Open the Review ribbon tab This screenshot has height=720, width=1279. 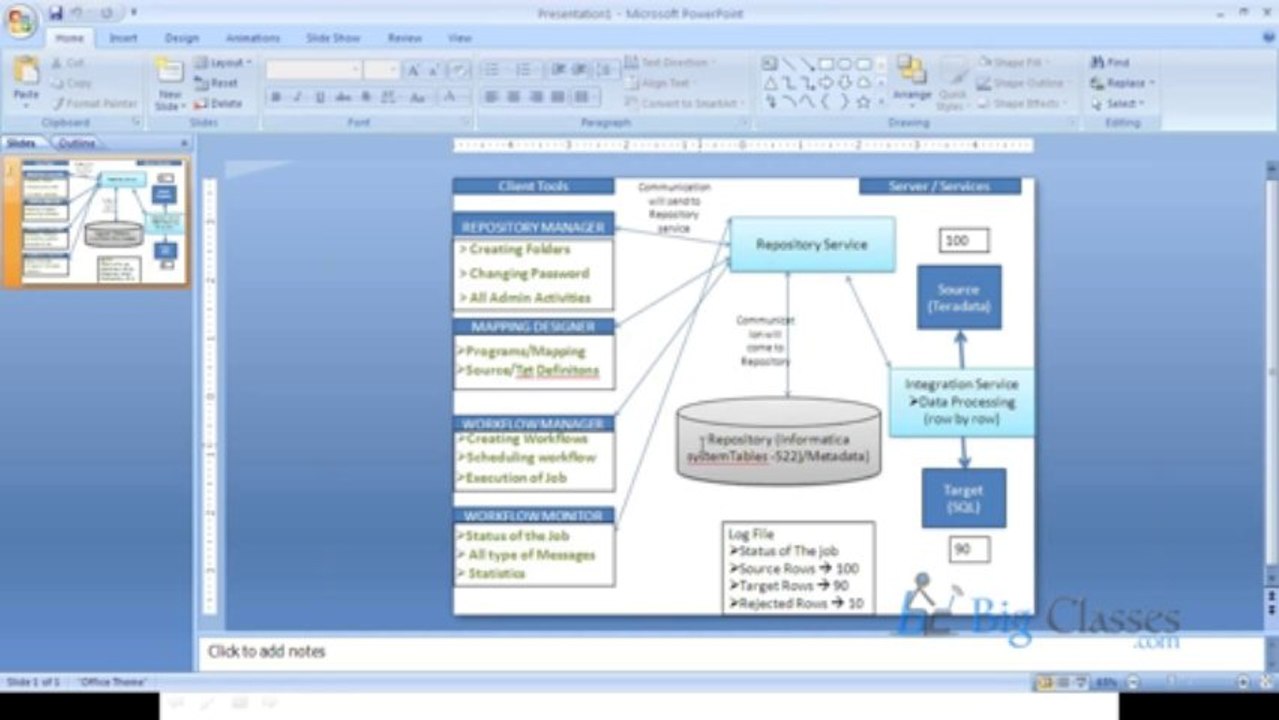(x=404, y=38)
